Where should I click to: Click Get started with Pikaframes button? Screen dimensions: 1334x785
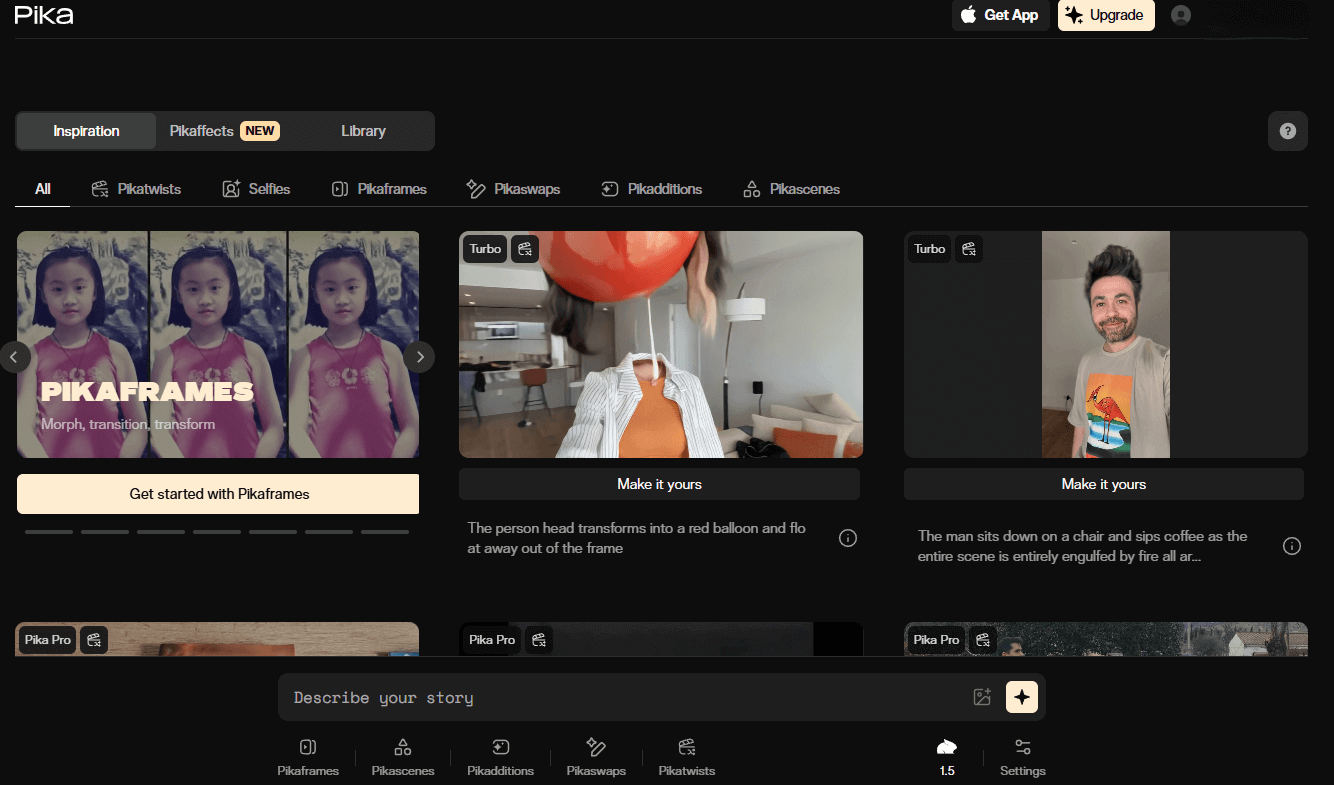(218, 494)
